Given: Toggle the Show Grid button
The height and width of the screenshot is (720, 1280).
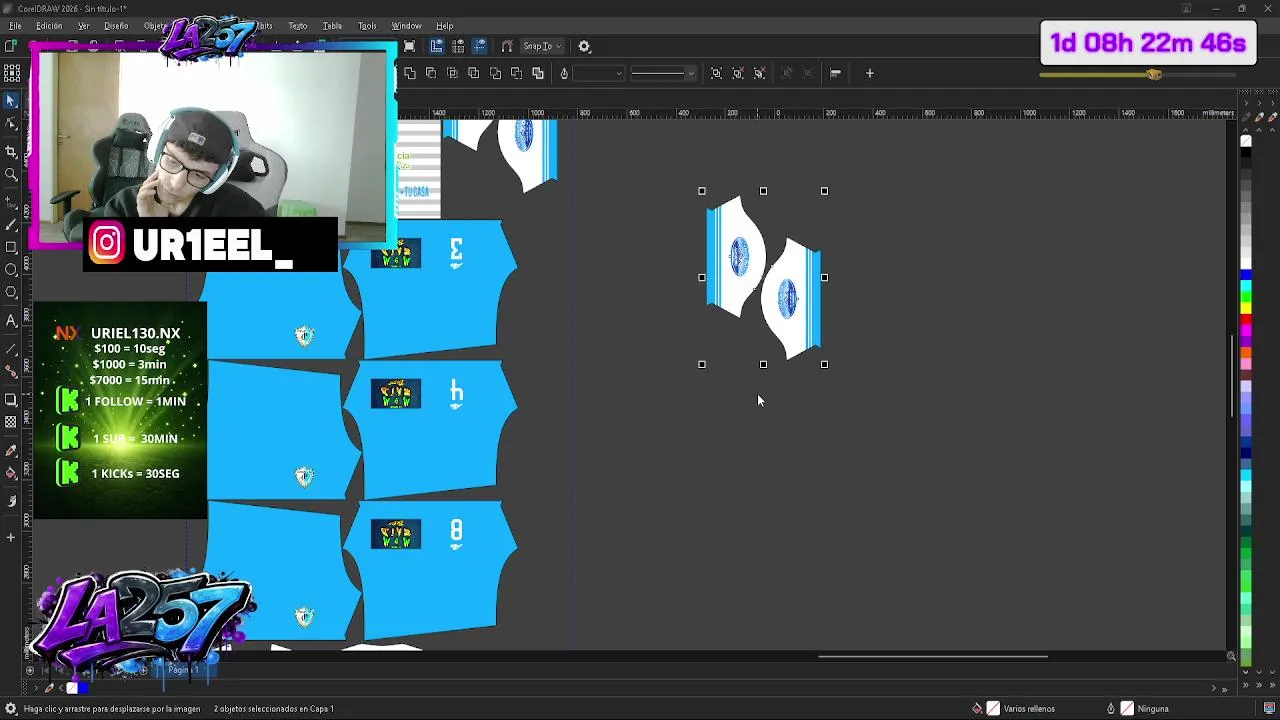Looking at the screenshot, I should click(458, 46).
